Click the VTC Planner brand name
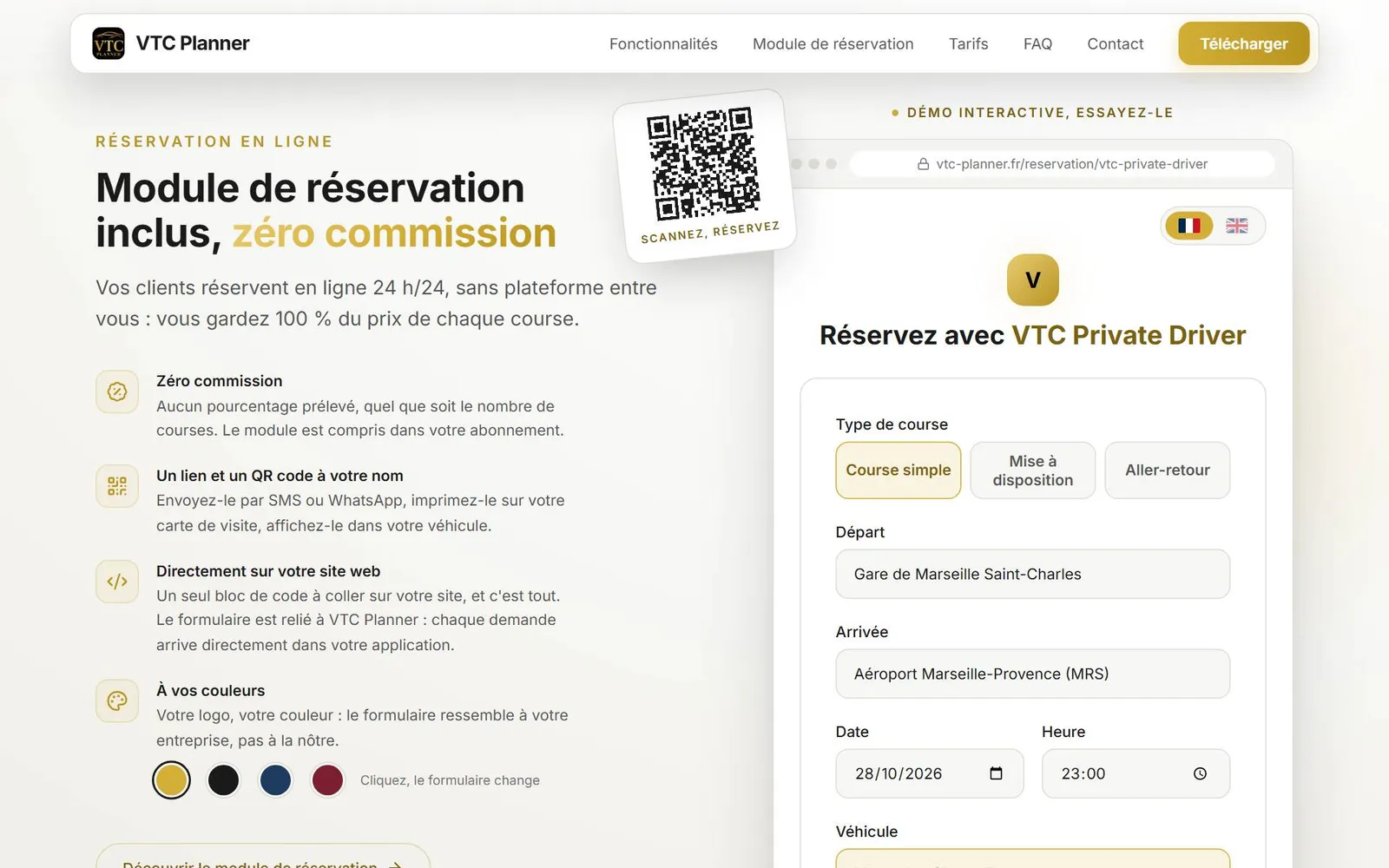Screen dimensions: 1389x868 (193, 43)
